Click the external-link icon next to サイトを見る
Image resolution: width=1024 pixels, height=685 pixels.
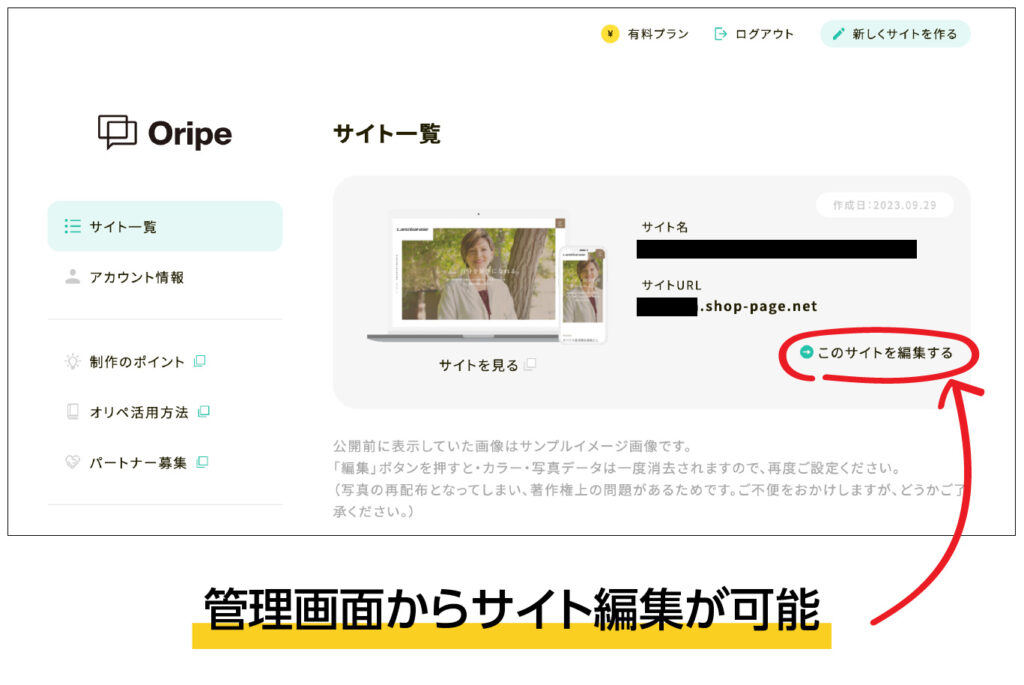[x=528, y=364]
